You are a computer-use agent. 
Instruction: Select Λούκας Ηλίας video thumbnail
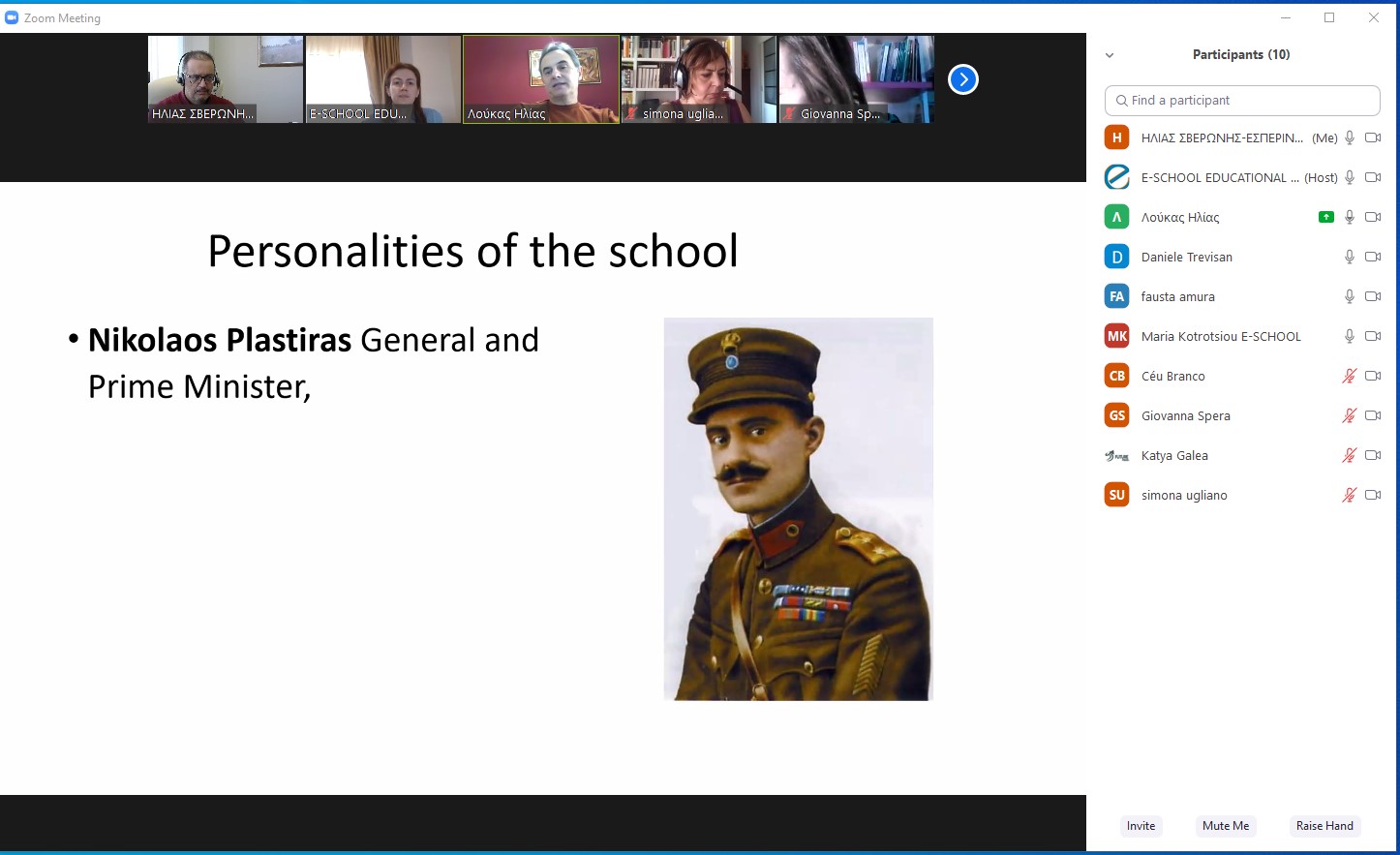540,79
